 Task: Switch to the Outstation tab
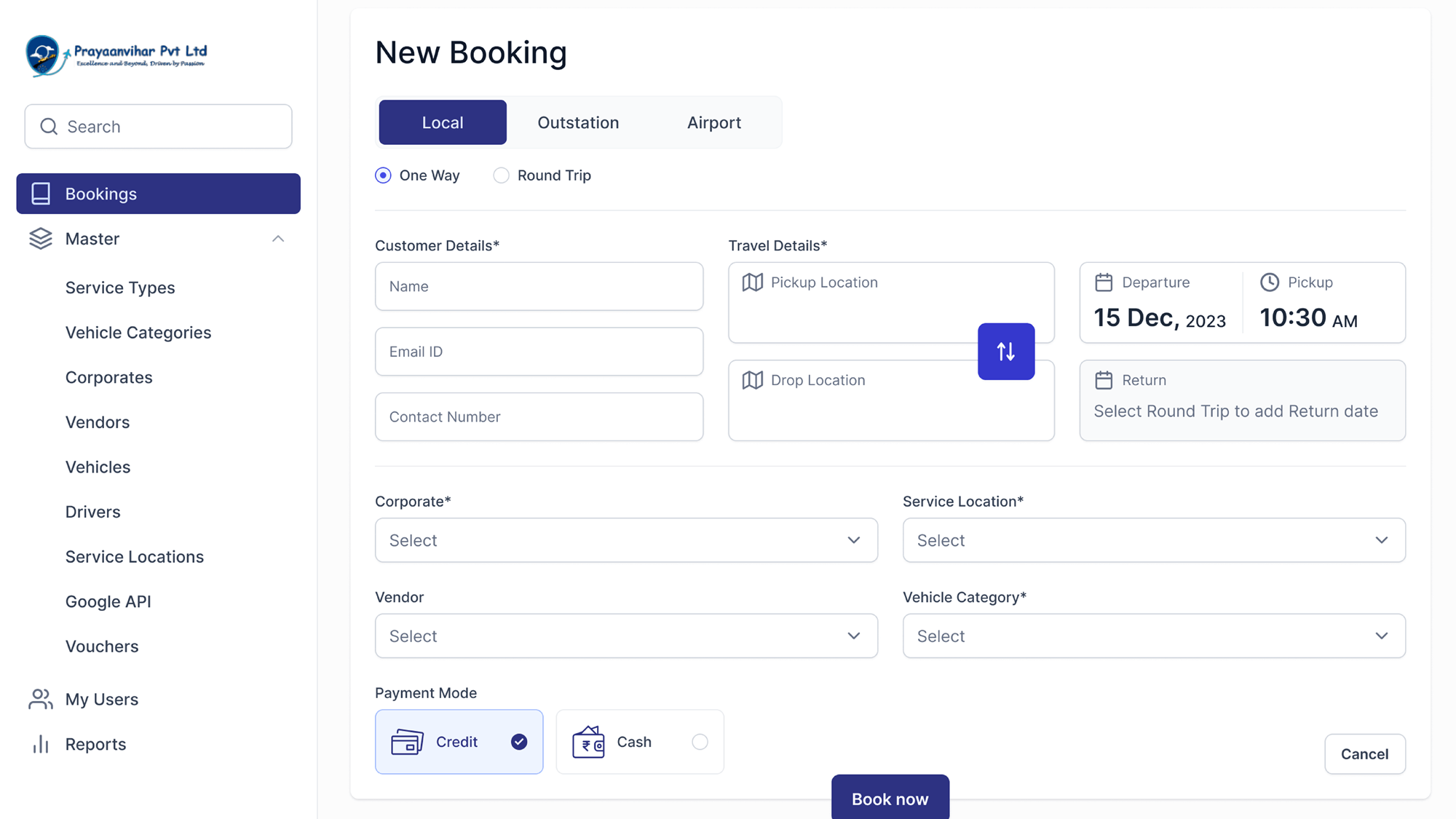pos(578,122)
